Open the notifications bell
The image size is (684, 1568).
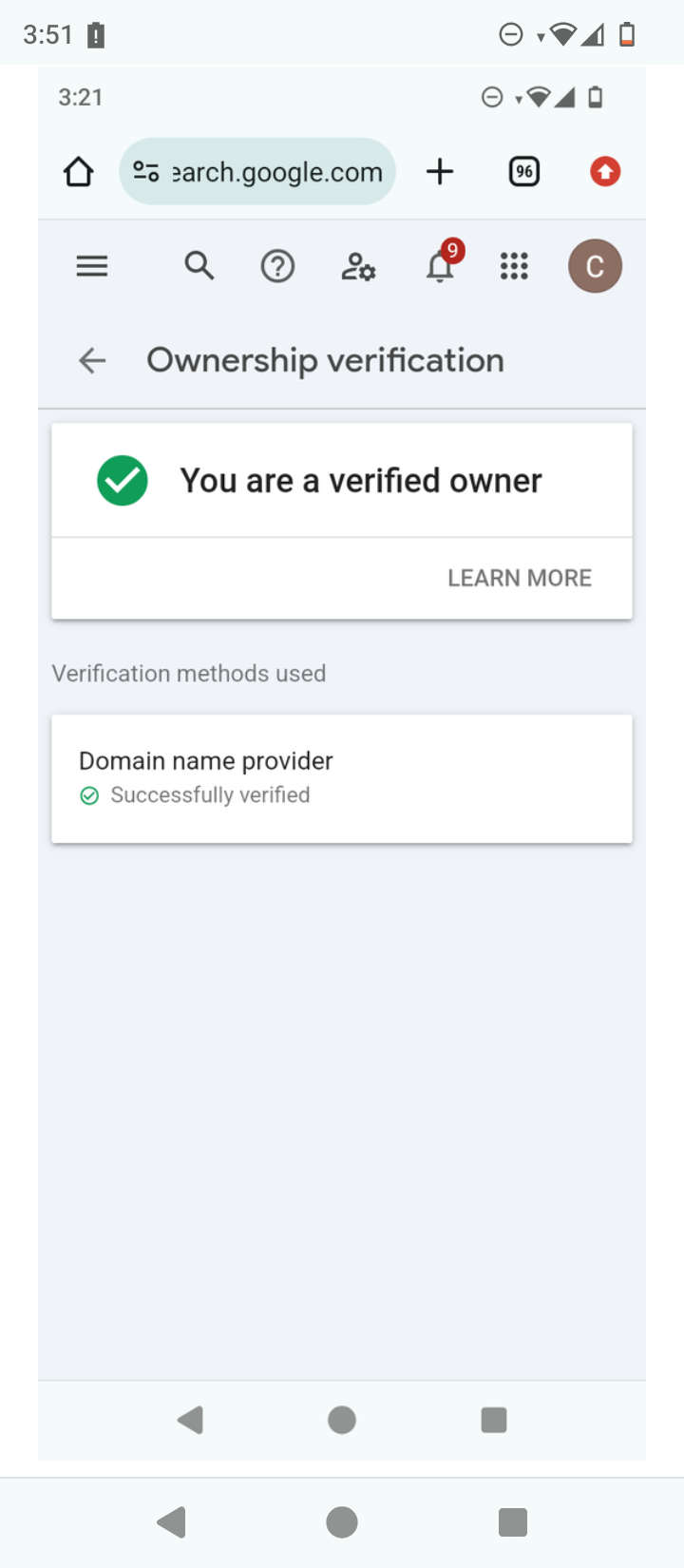[x=440, y=266]
